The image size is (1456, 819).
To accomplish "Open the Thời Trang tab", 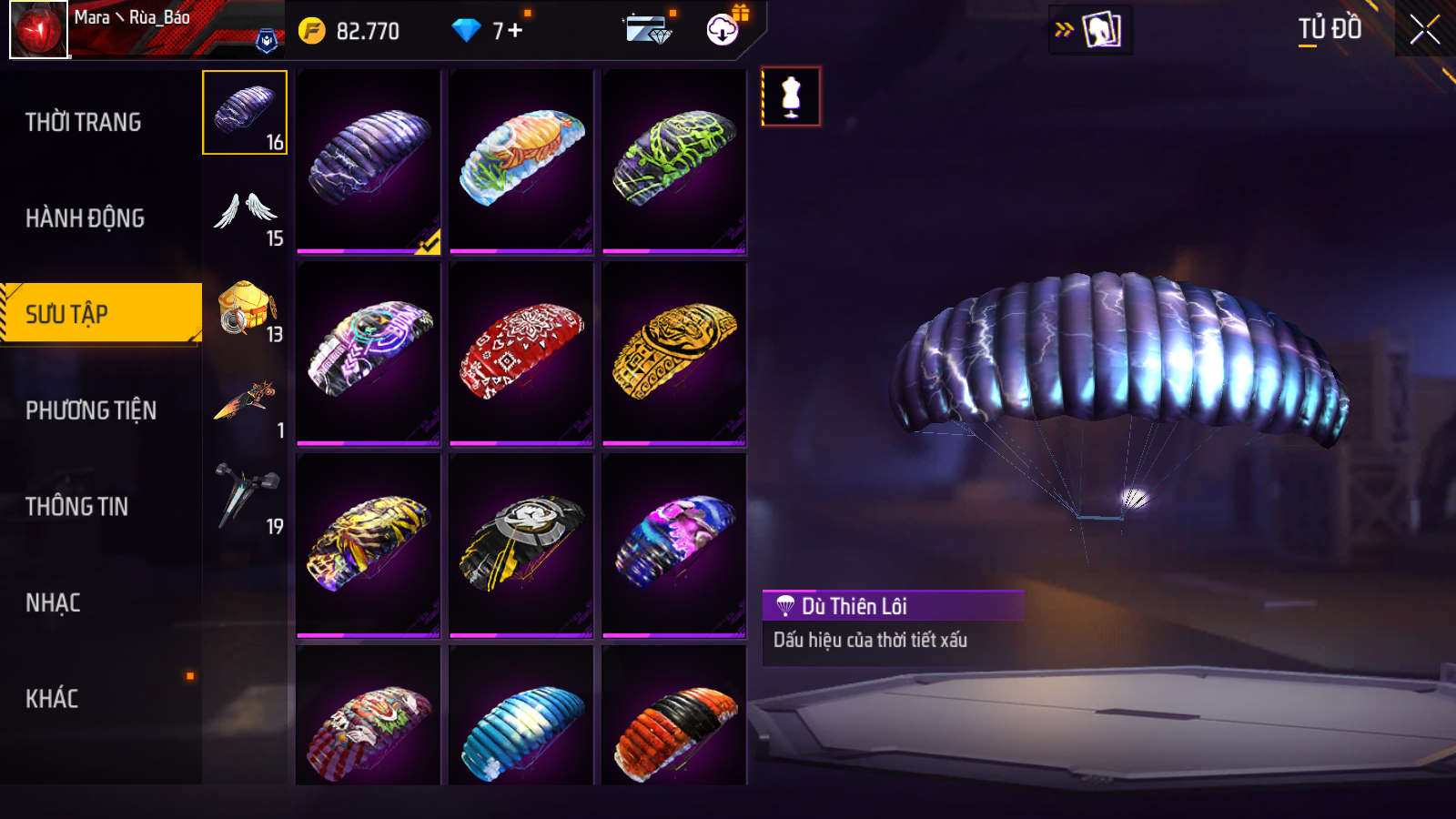I will click(x=84, y=122).
